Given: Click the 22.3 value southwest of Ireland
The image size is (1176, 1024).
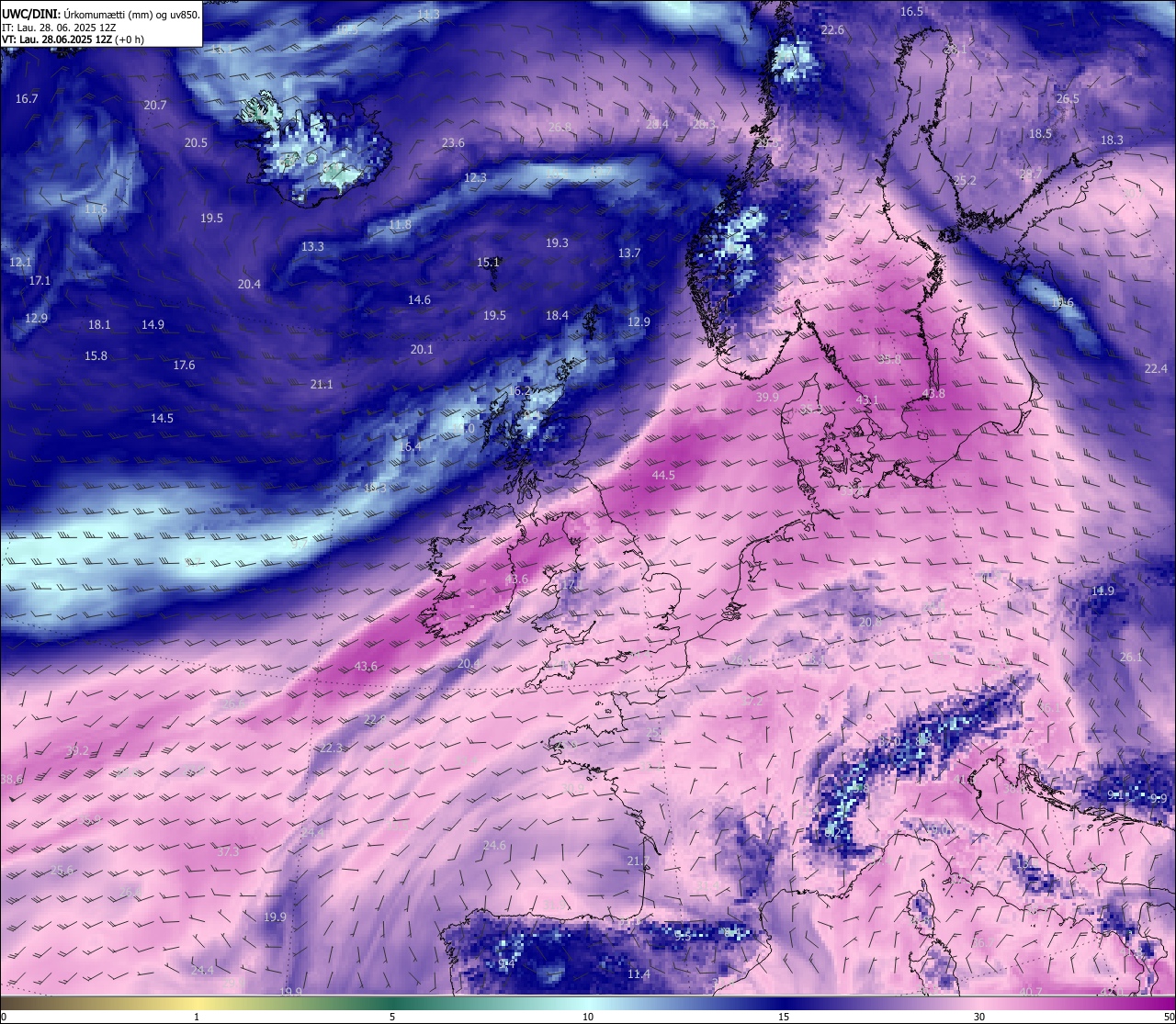Looking at the screenshot, I should (331, 748).
